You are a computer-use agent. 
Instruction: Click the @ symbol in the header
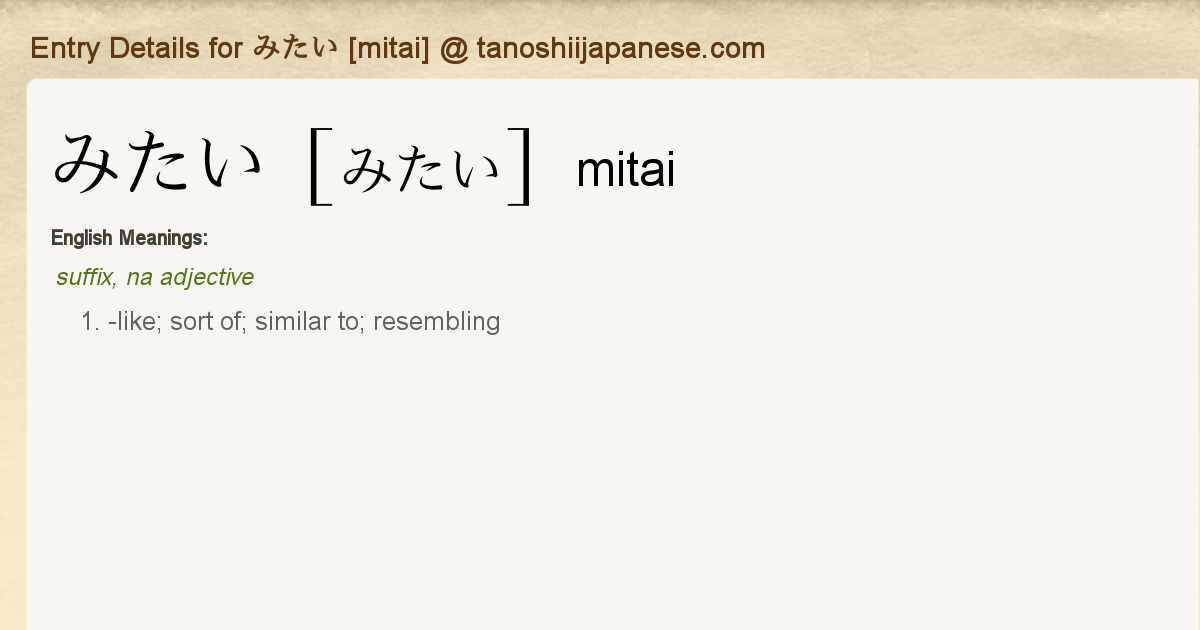click(454, 48)
